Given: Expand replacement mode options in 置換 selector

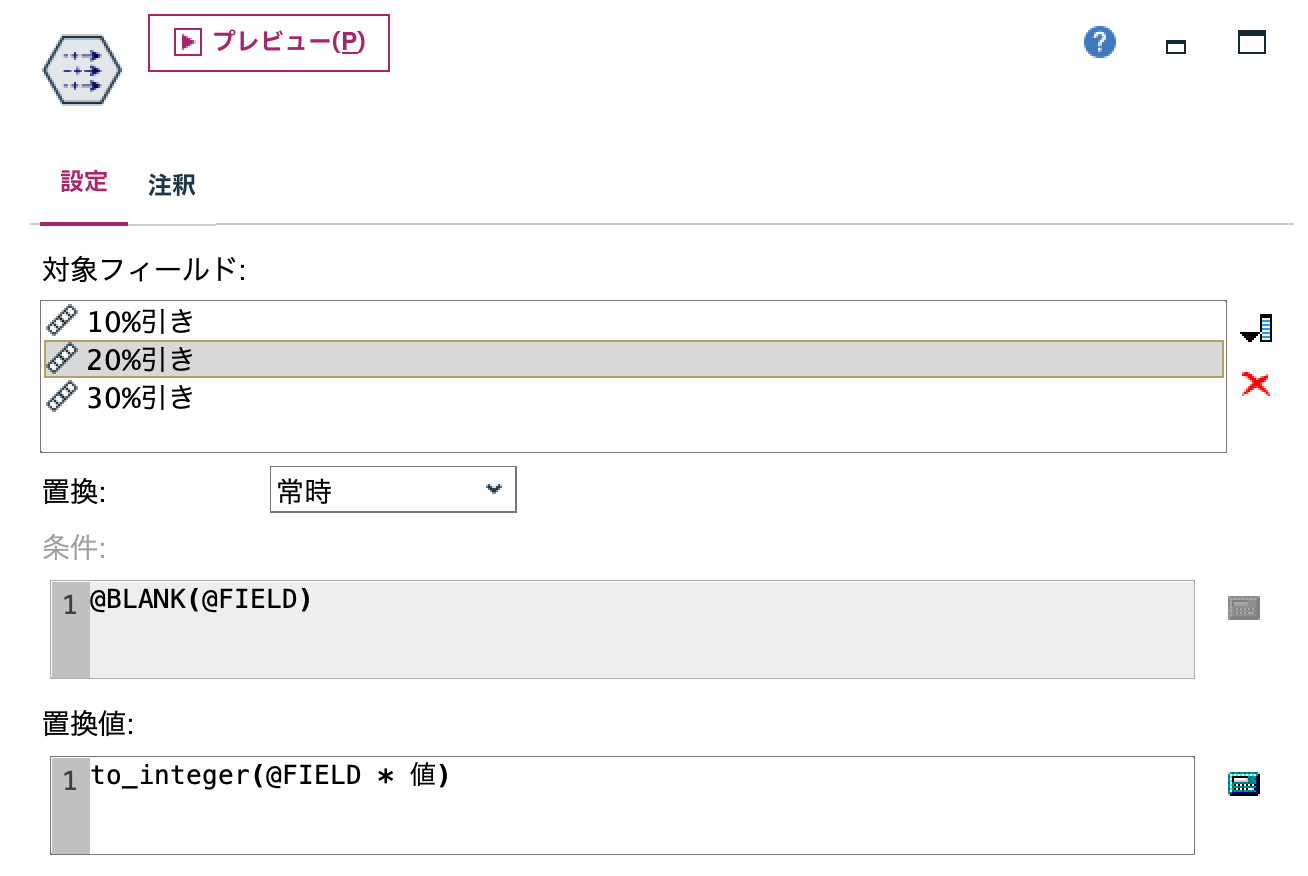Looking at the screenshot, I should [390, 489].
